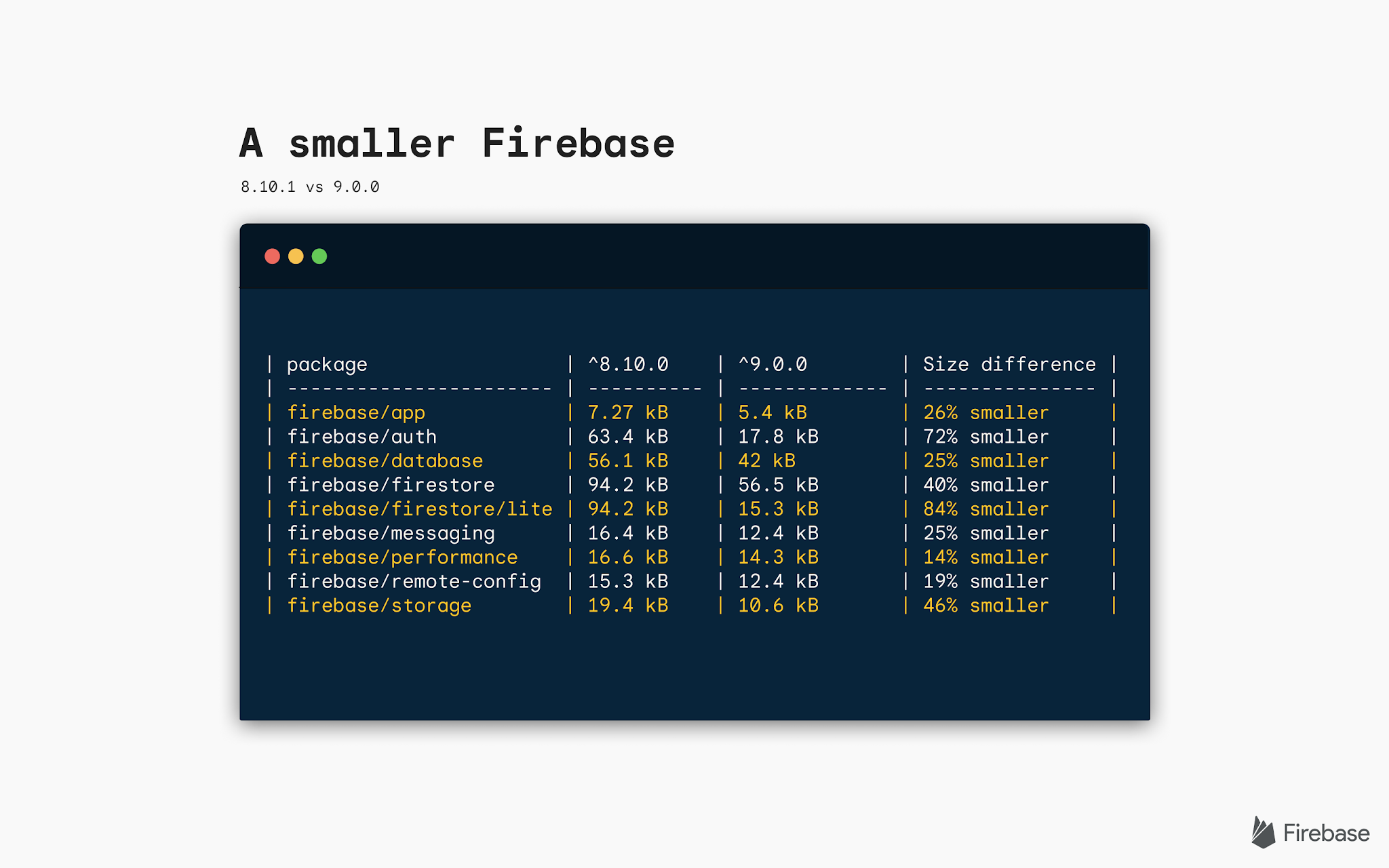
Task: Click the 'A smaller Firebase' heading
Action: click(x=456, y=144)
